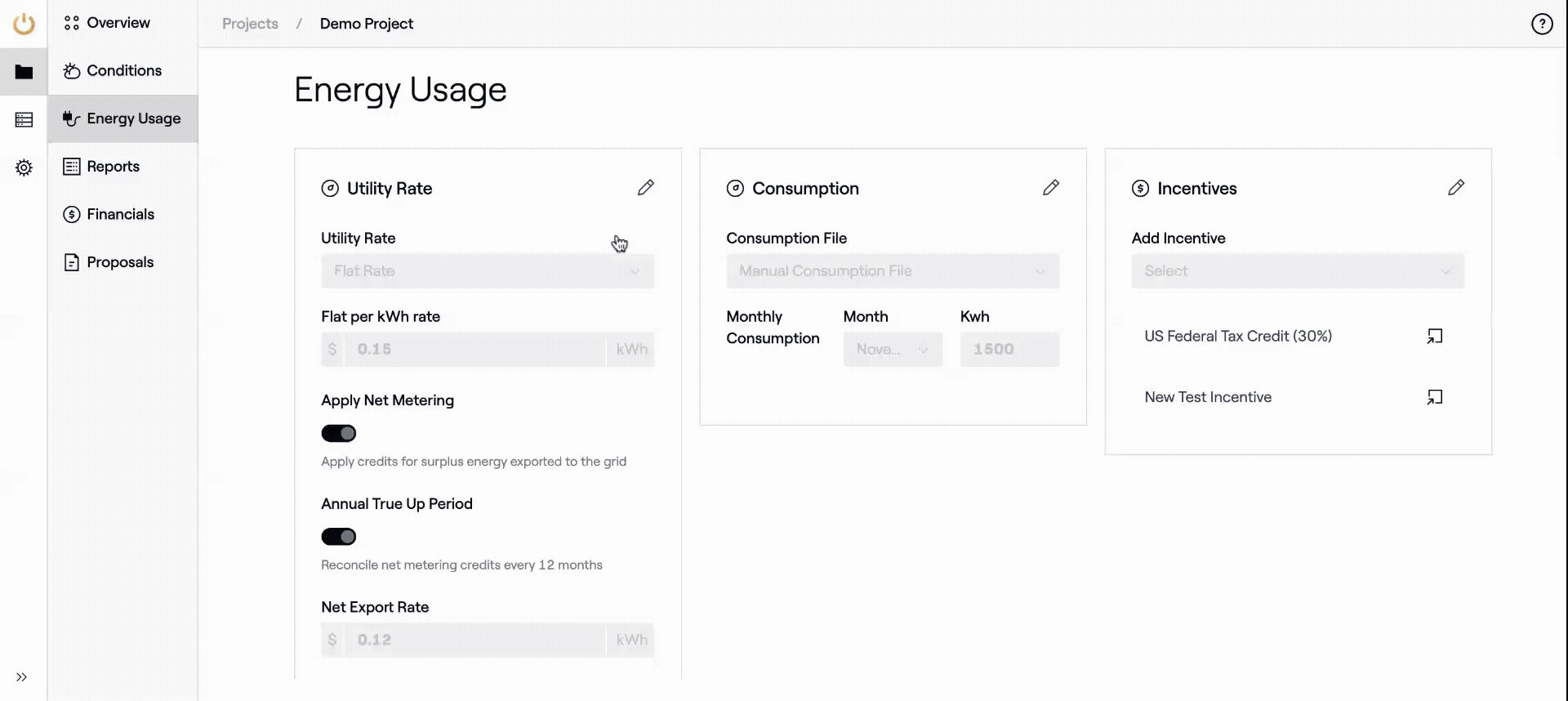Click the list view icon in left rail
This screenshot has height=701, width=1568.
pyautogui.click(x=24, y=120)
